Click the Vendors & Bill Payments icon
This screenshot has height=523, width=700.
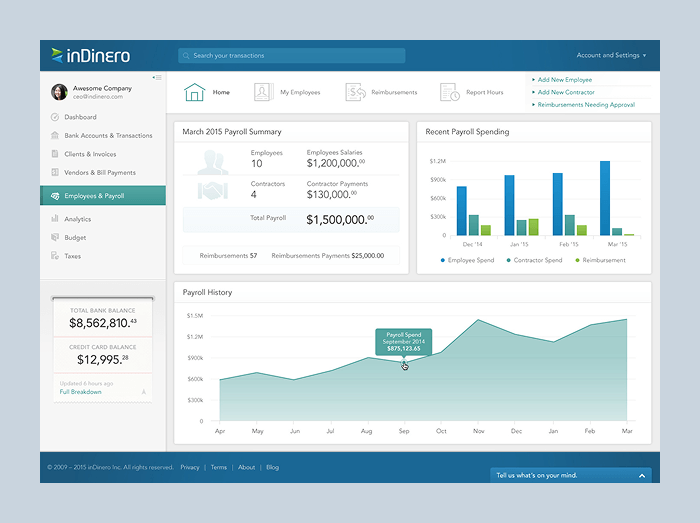(55, 172)
